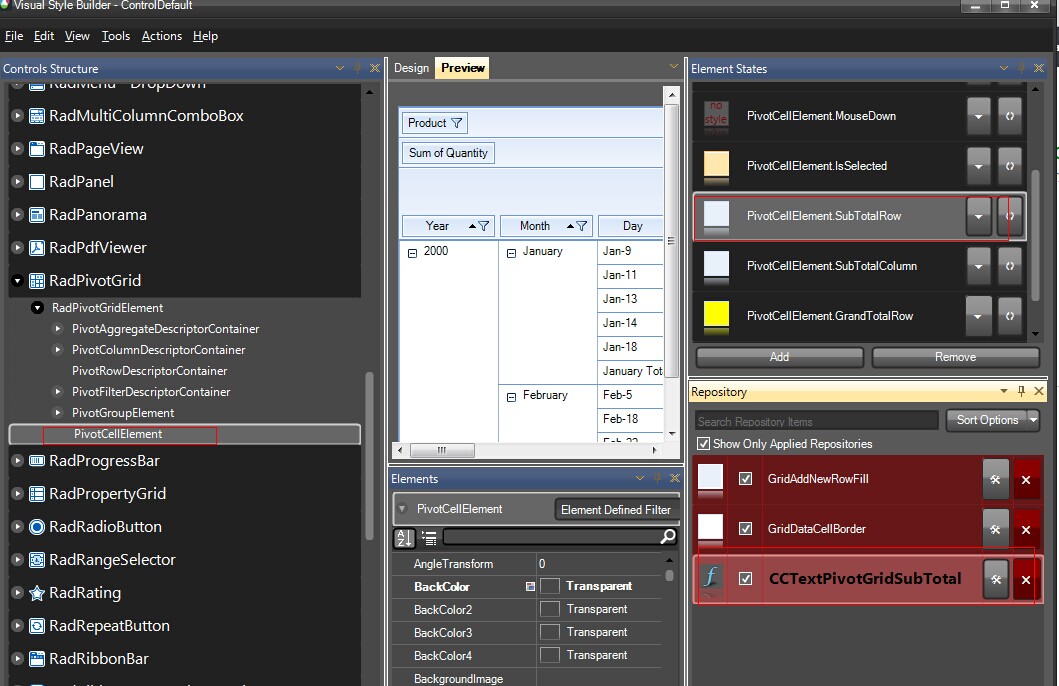Image resolution: width=1059 pixels, height=686 pixels.
Task: Remove CCTextPivotGridSubTotal with its X button
Action: coord(1026,579)
